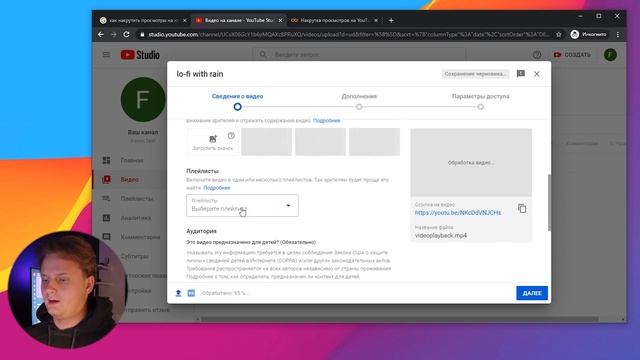Screen dimensions: 640x360
Task: Select the Дополнения step
Action: pos(359,101)
